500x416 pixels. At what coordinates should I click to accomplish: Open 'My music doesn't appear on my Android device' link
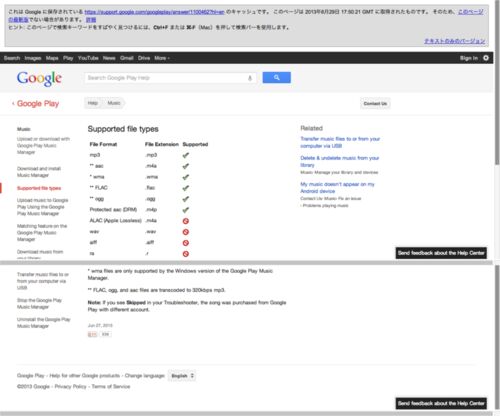tap(337, 188)
